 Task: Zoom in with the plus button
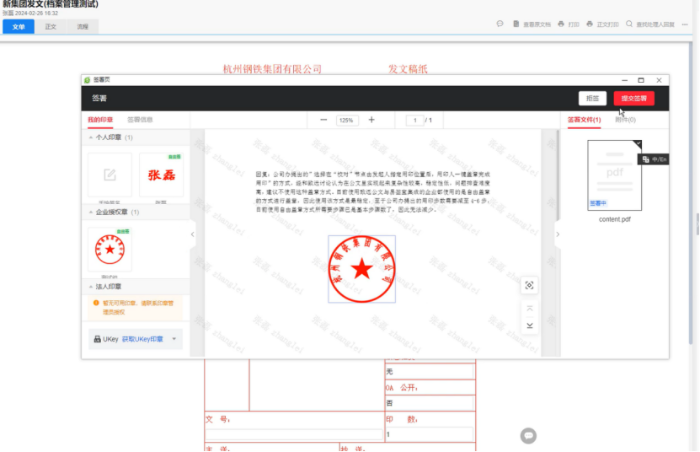[371, 120]
